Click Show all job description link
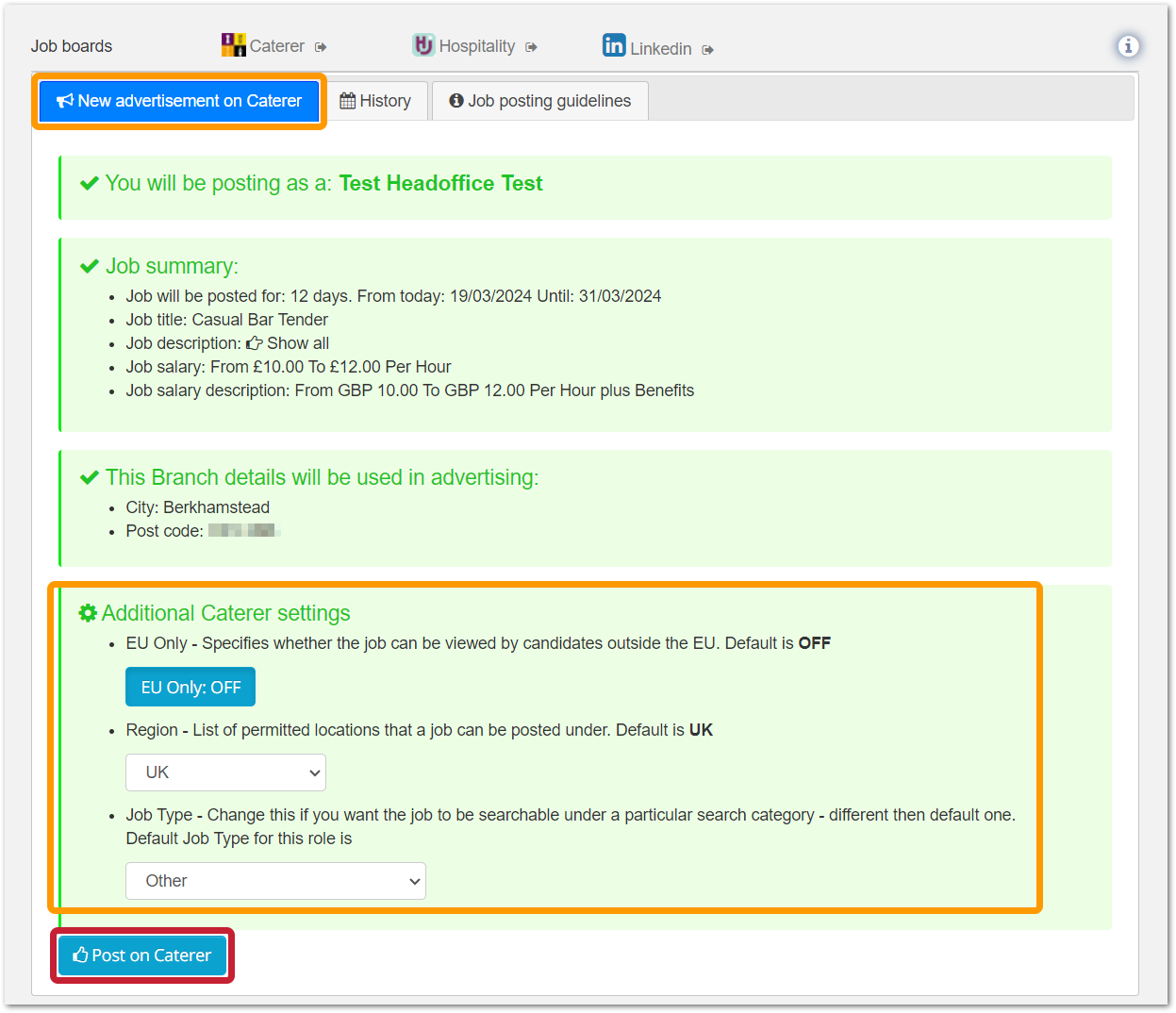Viewport: 1176px width, 1013px height. [297, 343]
